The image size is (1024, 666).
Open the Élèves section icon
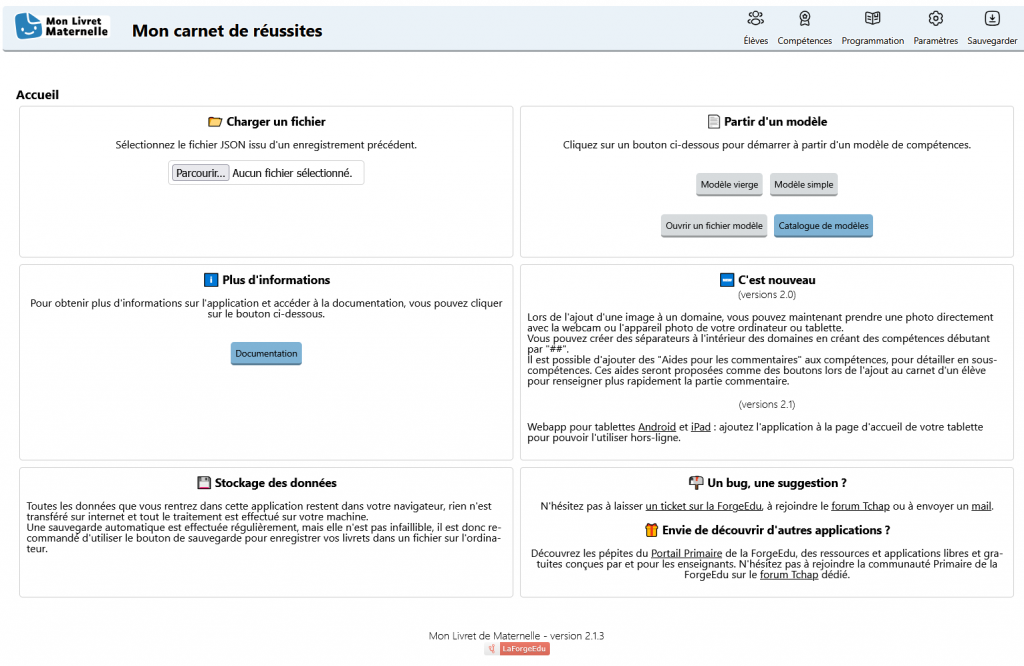755,19
